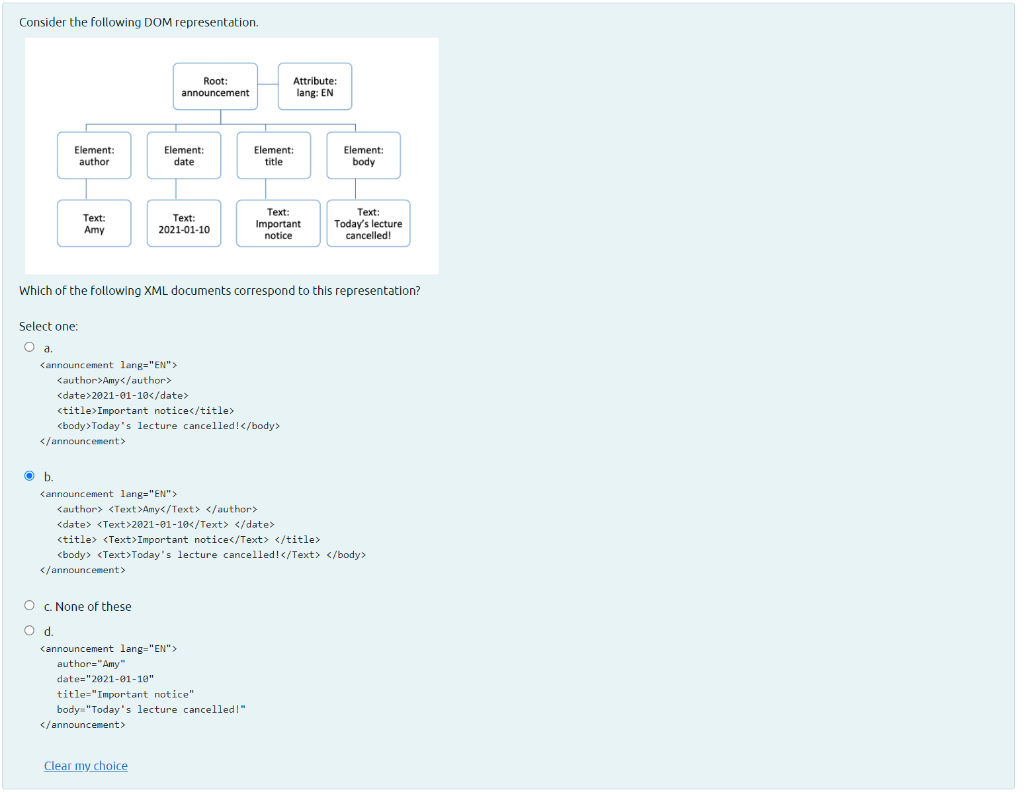Image resolution: width=1024 pixels, height=792 pixels.
Task: Select radio option d
Action: pyautogui.click(x=29, y=630)
